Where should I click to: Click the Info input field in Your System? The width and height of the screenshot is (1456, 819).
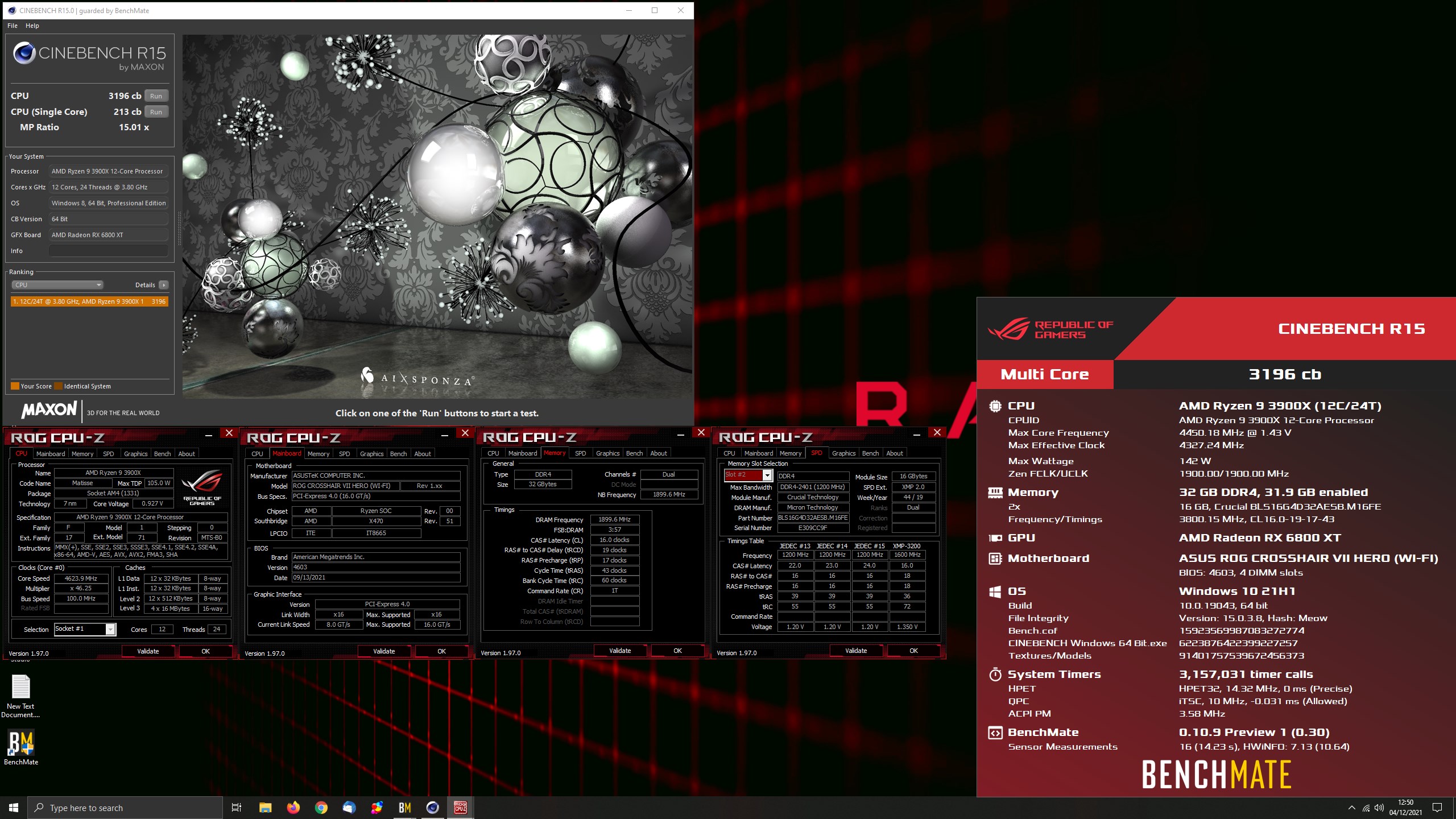pyautogui.click(x=109, y=251)
